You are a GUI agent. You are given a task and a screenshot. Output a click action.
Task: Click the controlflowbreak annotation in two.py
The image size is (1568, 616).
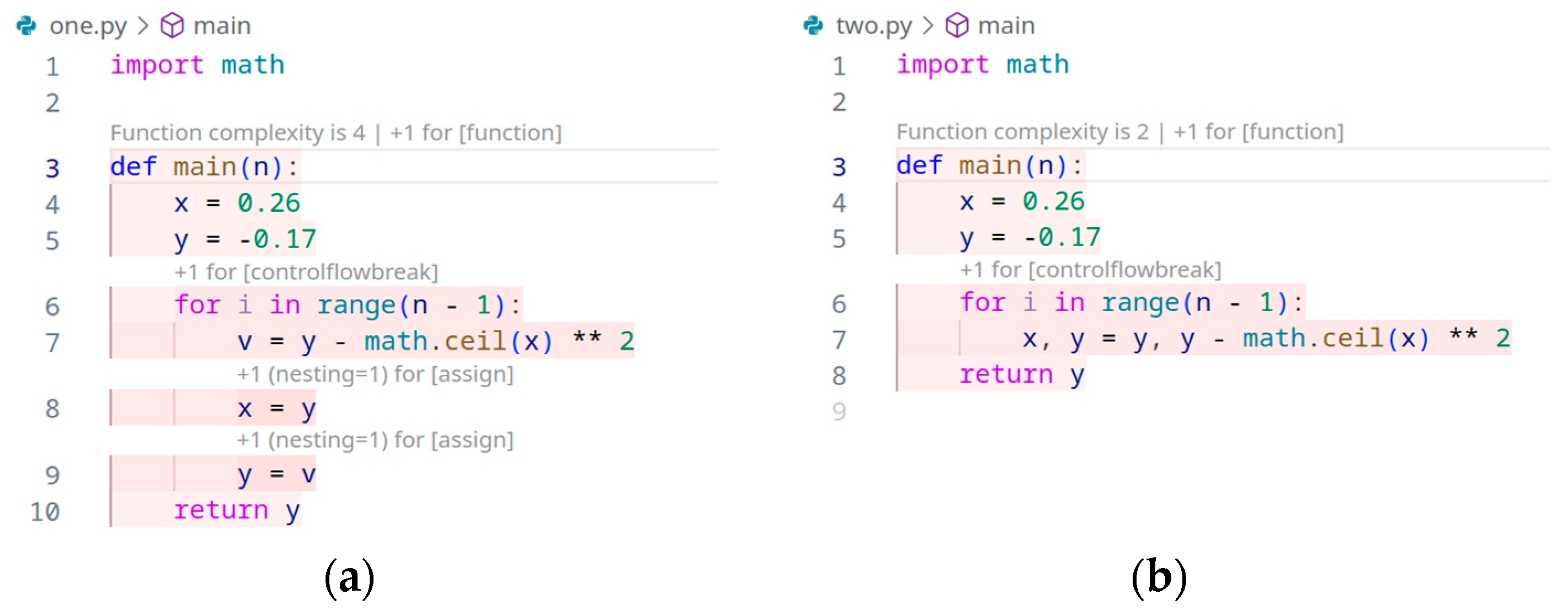coord(1090,270)
